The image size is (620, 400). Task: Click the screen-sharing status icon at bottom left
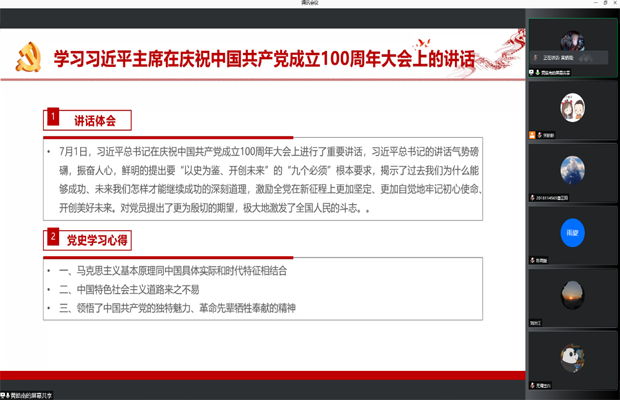tap(5, 396)
